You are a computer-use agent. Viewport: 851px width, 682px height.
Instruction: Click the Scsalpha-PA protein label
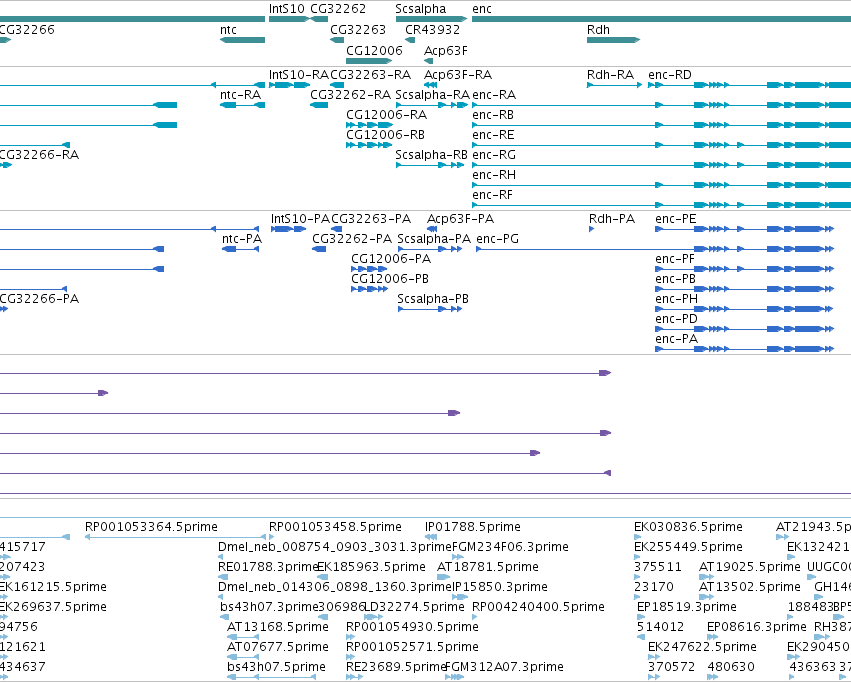(434, 239)
